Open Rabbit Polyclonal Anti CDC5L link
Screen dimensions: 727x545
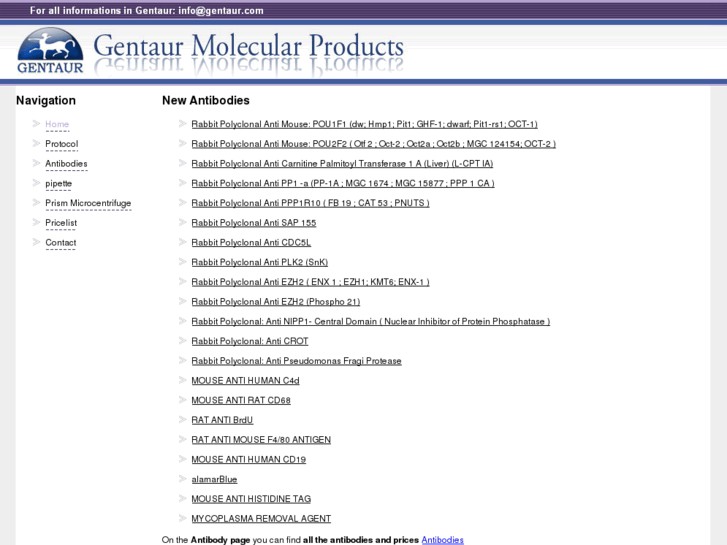pyautogui.click(x=251, y=243)
